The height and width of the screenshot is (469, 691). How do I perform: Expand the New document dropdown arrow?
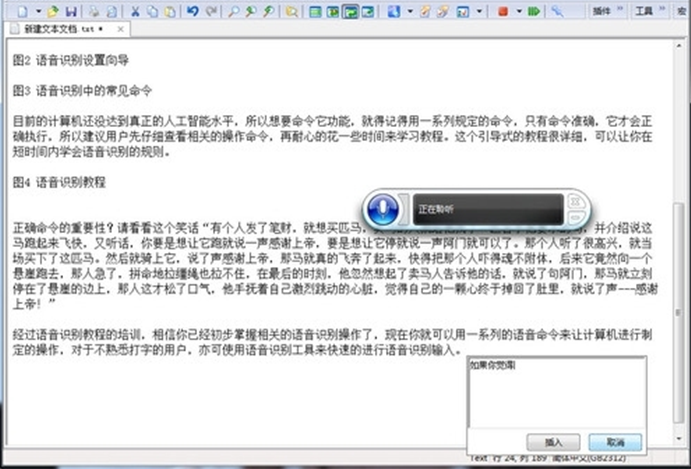37,11
